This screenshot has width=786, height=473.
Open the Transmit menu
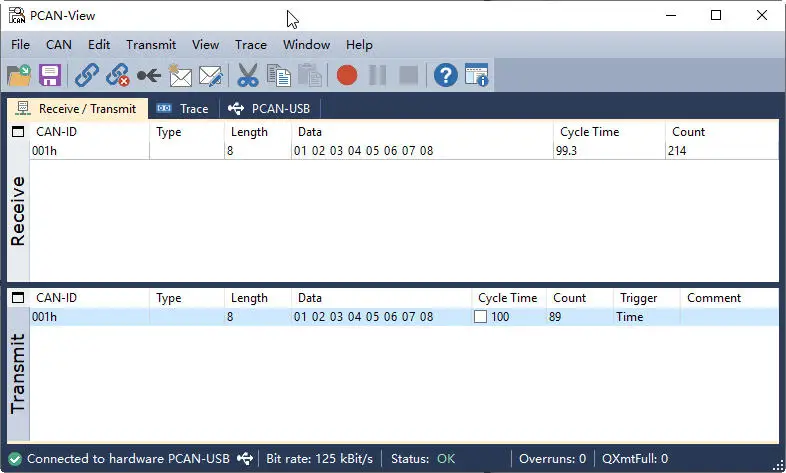click(151, 45)
